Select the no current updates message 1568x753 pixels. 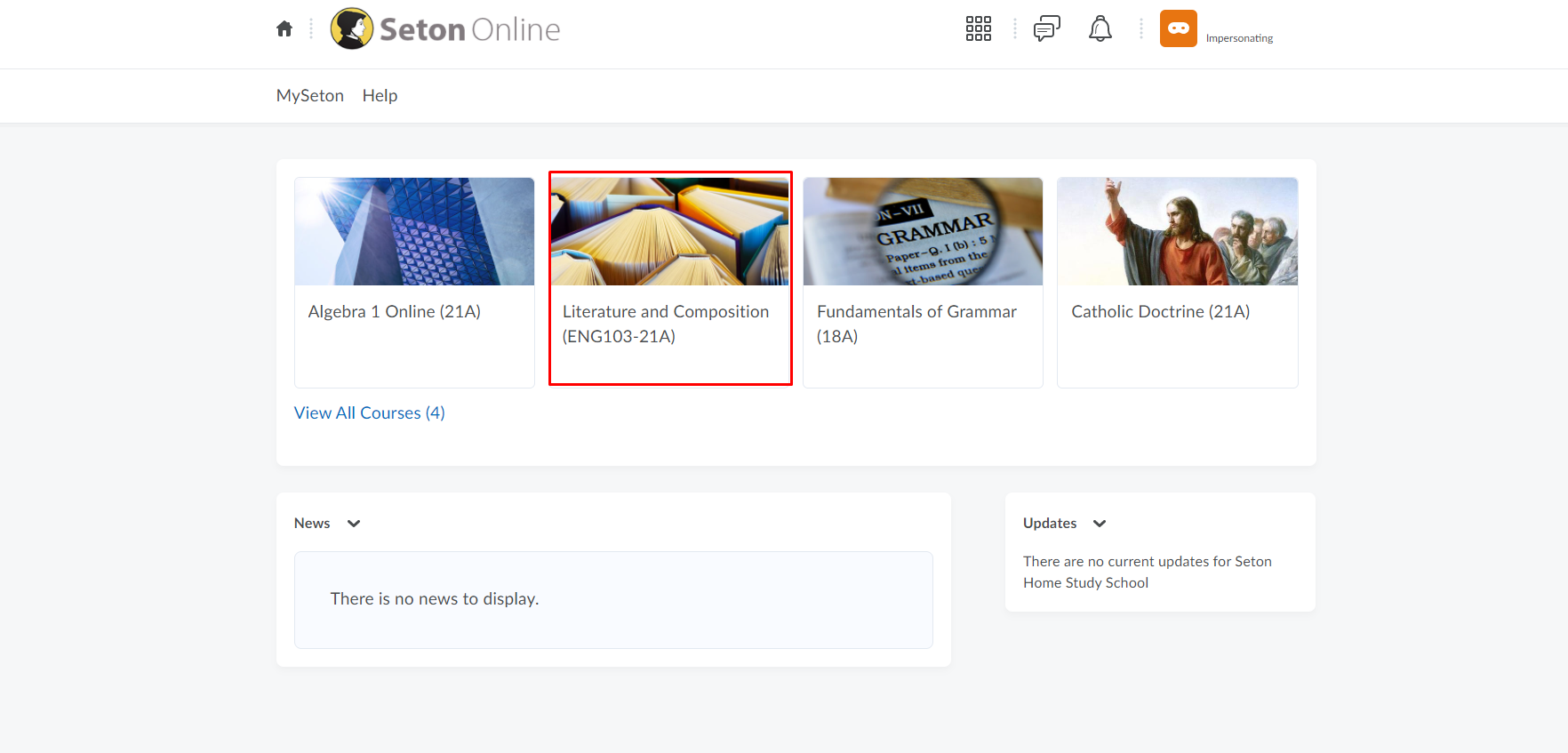click(1148, 572)
